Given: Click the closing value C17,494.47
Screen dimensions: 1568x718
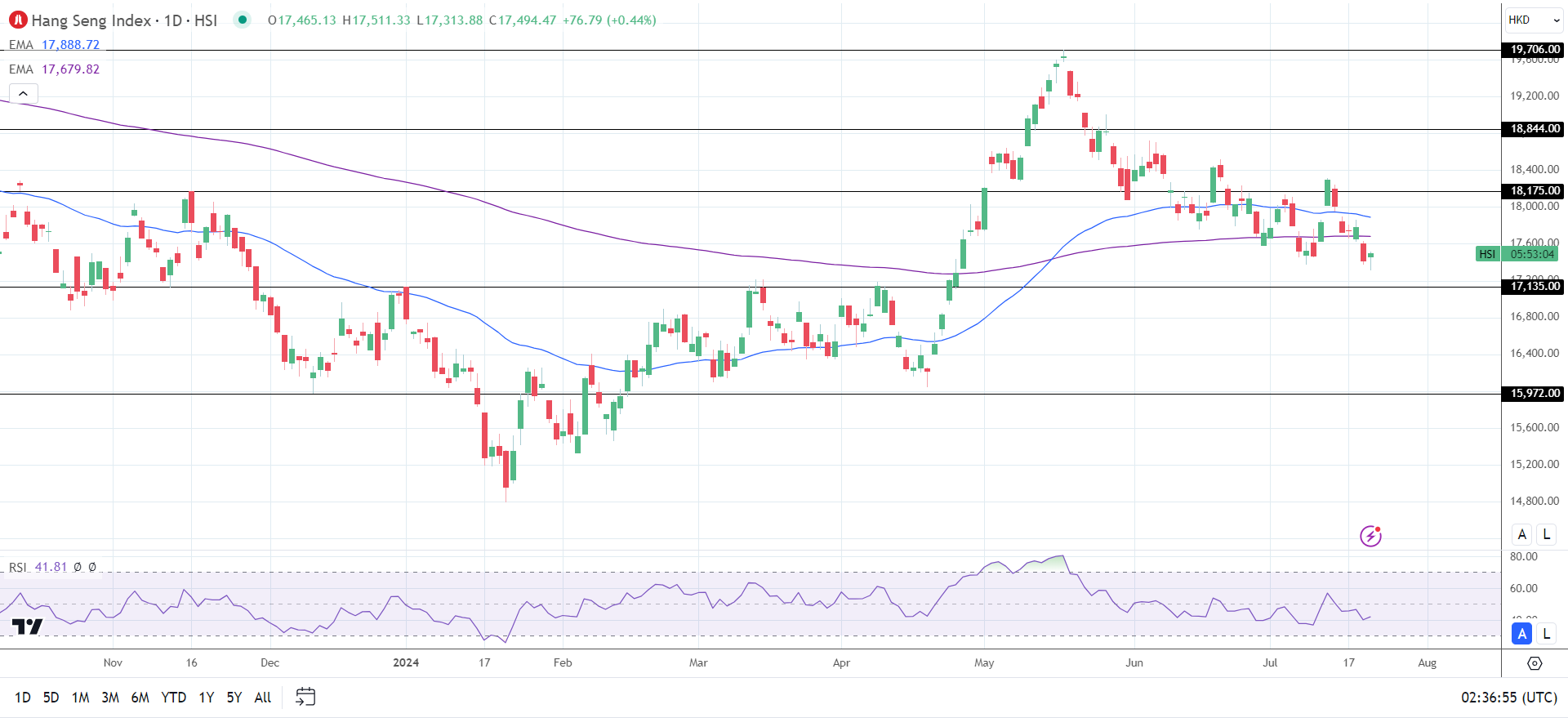Looking at the screenshot, I should click(x=522, y=20).
